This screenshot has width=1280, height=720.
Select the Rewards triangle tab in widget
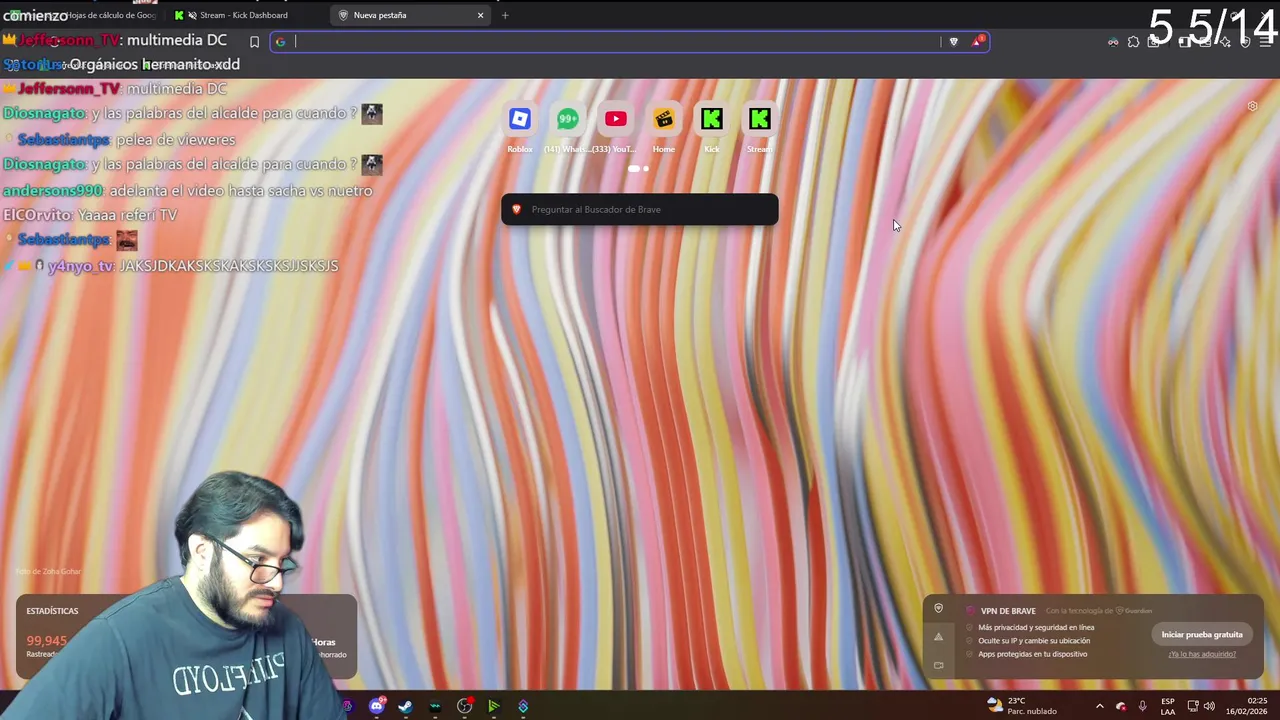coord(938,637)
